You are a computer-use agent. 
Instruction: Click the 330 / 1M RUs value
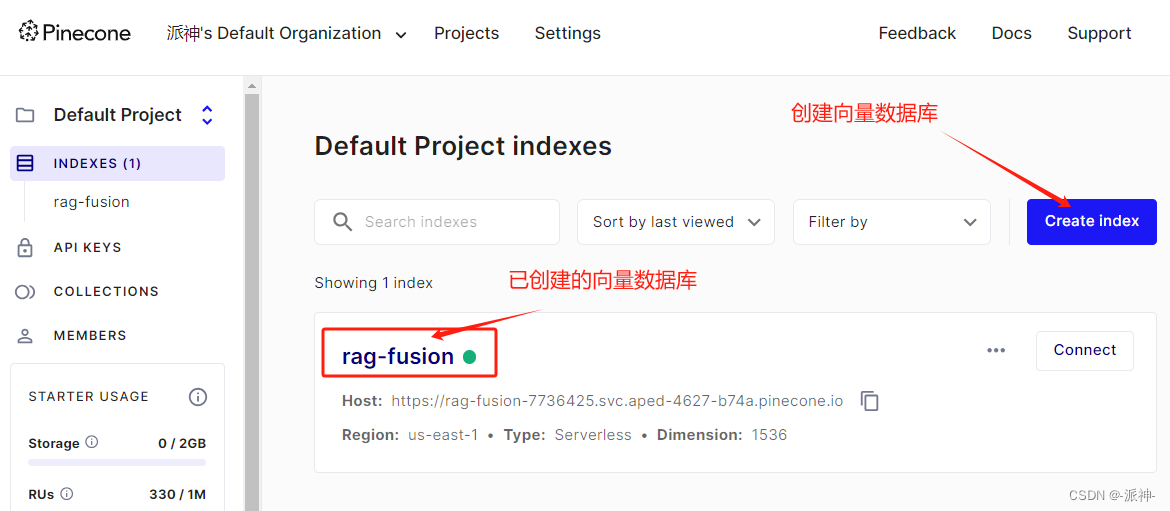tap(178, 494)
